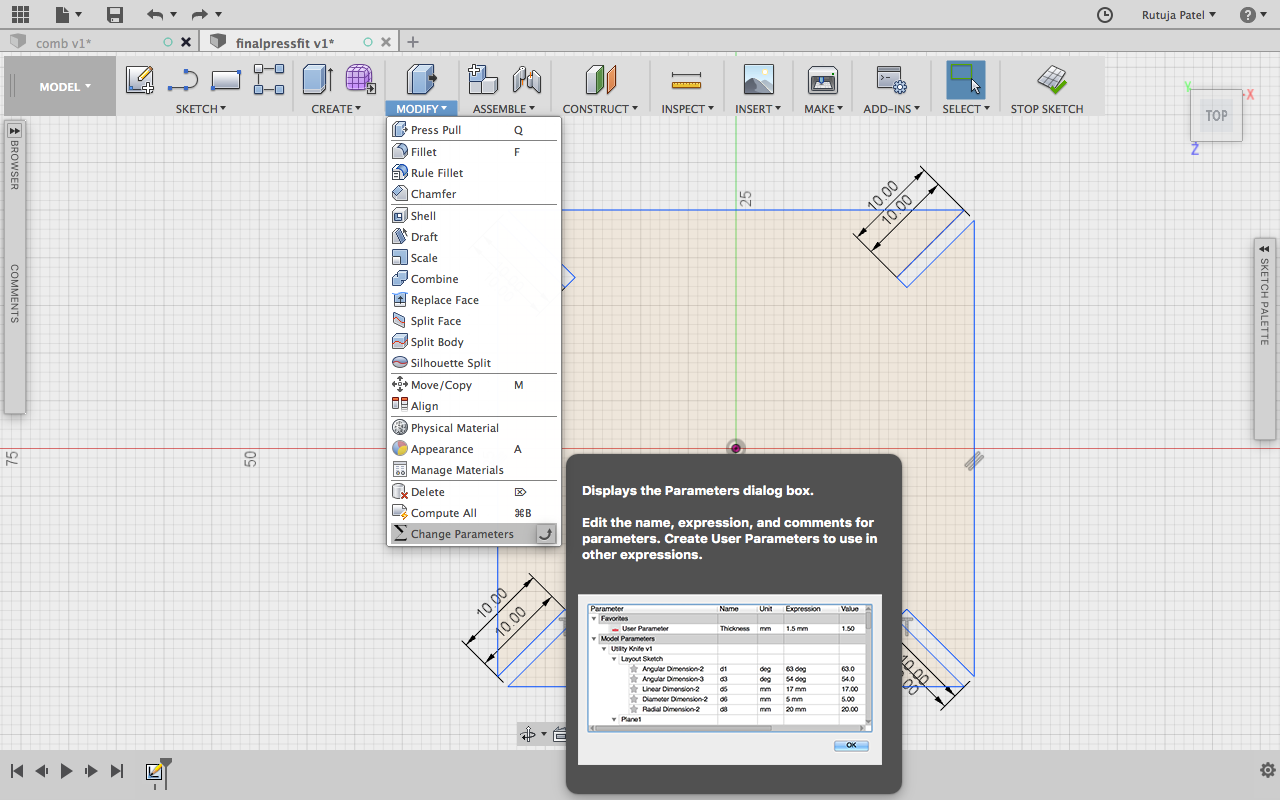Choose Split Body menu item
This screenshot has width=1280, height=800.
(474, 342)
